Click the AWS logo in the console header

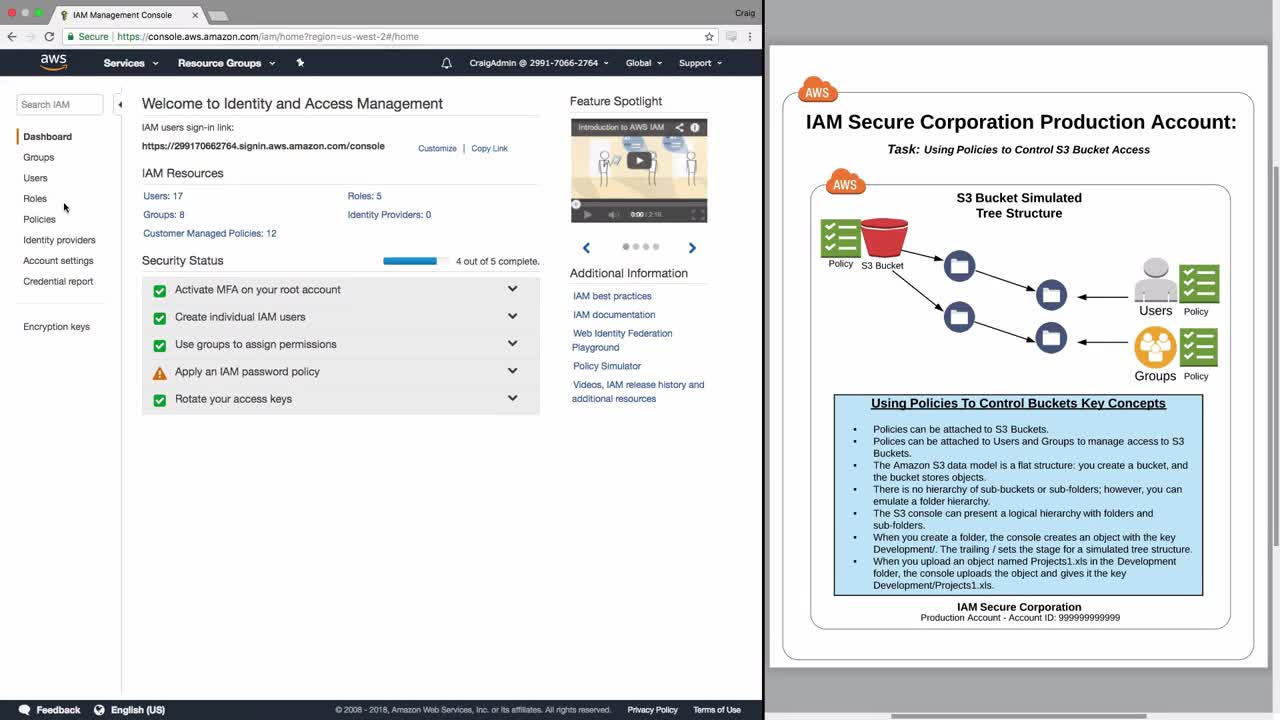(x=54, y=62)
